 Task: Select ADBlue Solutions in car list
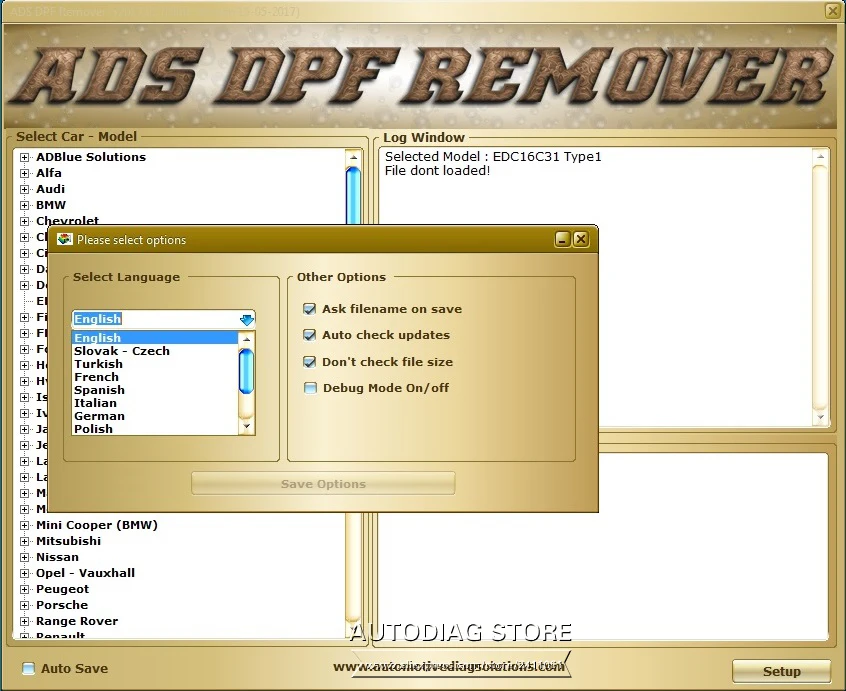coord(91,157)
